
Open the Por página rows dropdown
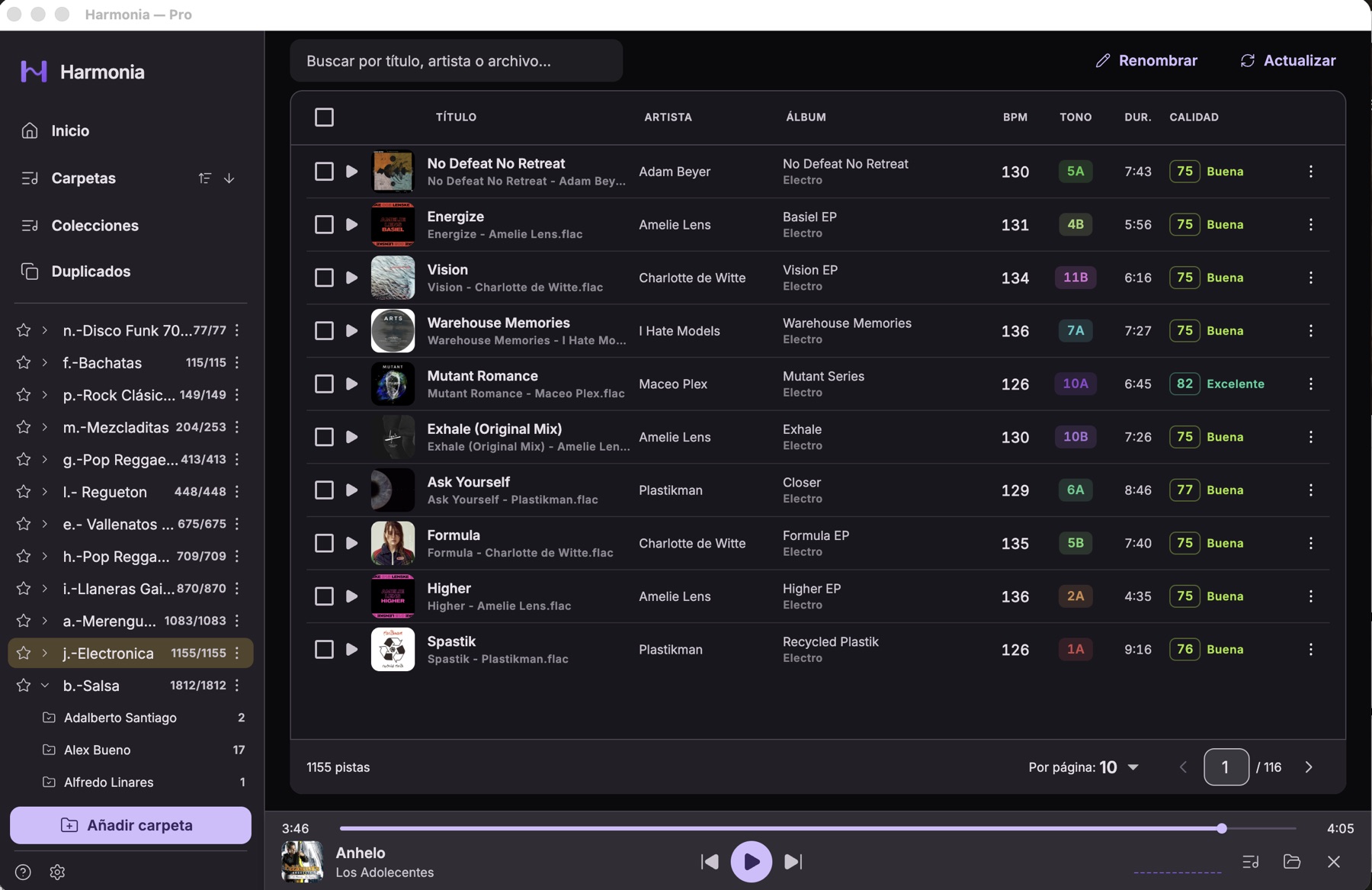(1119, 767)
